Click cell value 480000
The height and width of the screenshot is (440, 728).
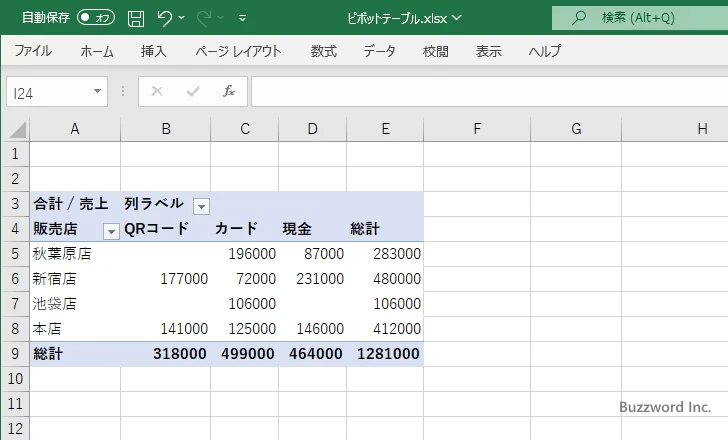click(385, 279)
